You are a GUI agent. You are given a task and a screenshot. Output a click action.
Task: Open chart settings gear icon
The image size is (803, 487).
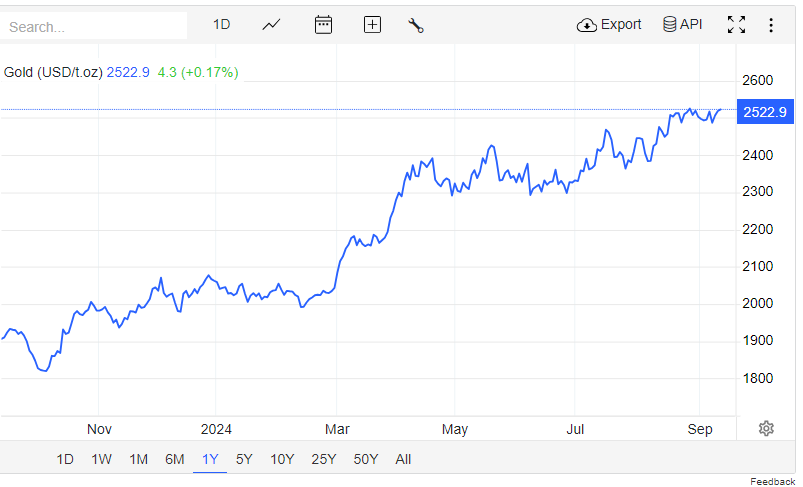pos(766,428)
